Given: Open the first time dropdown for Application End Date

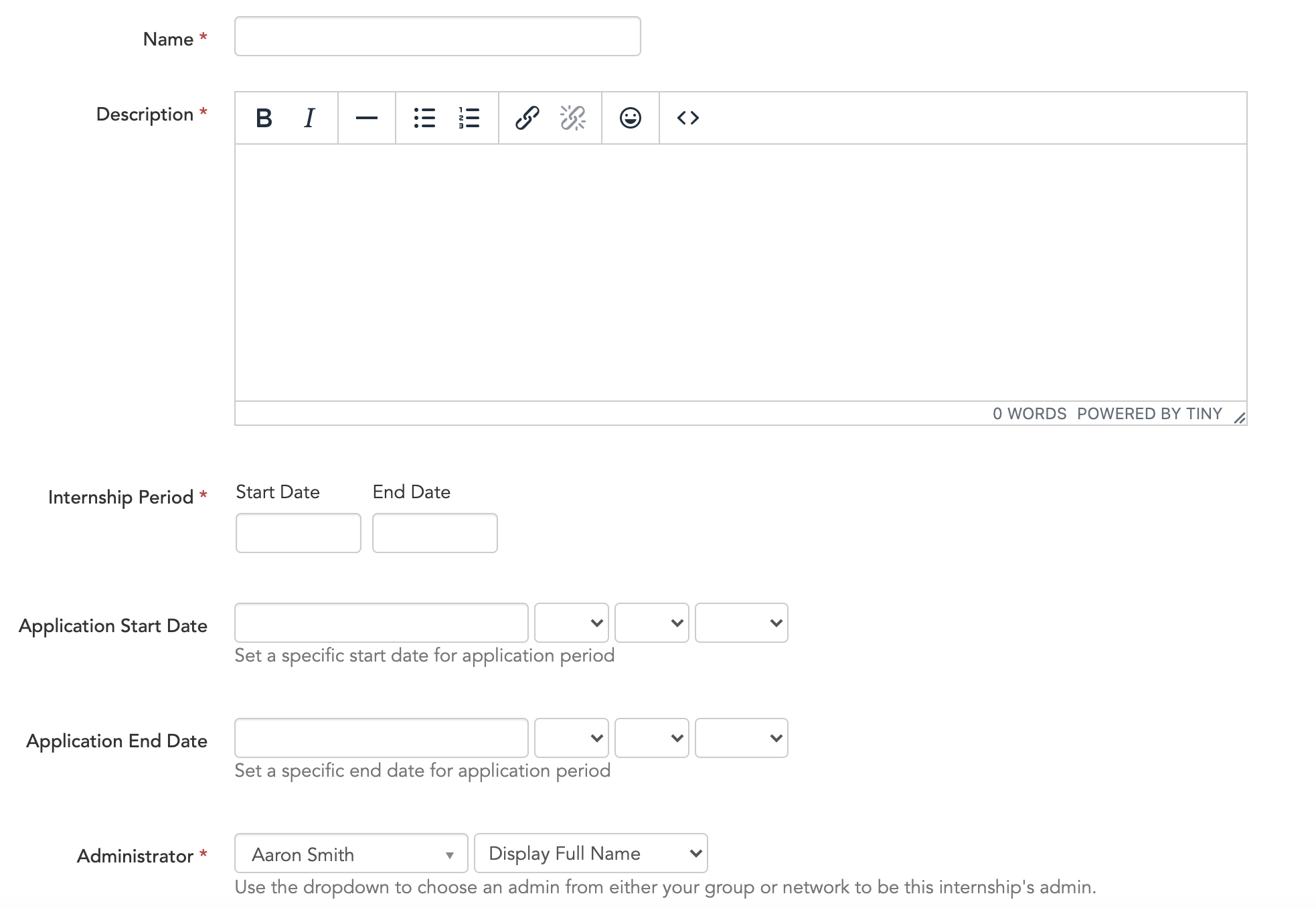Looking at the screenshot, I should 572,738.
